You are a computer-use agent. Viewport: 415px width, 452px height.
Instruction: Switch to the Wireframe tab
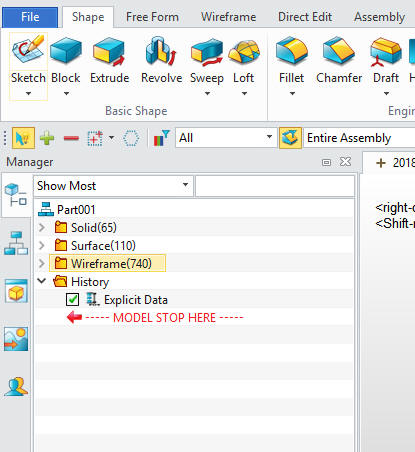(x=228, y=17)
